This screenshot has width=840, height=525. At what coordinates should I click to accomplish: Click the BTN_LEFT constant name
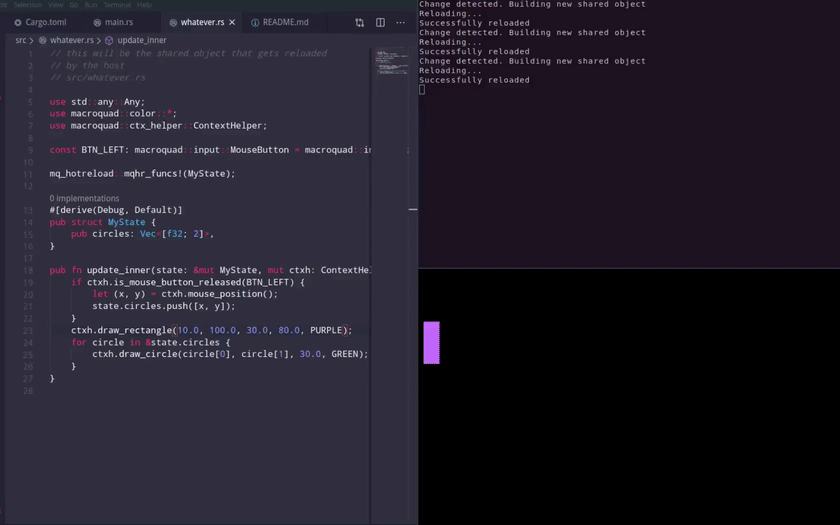[102, 150]
